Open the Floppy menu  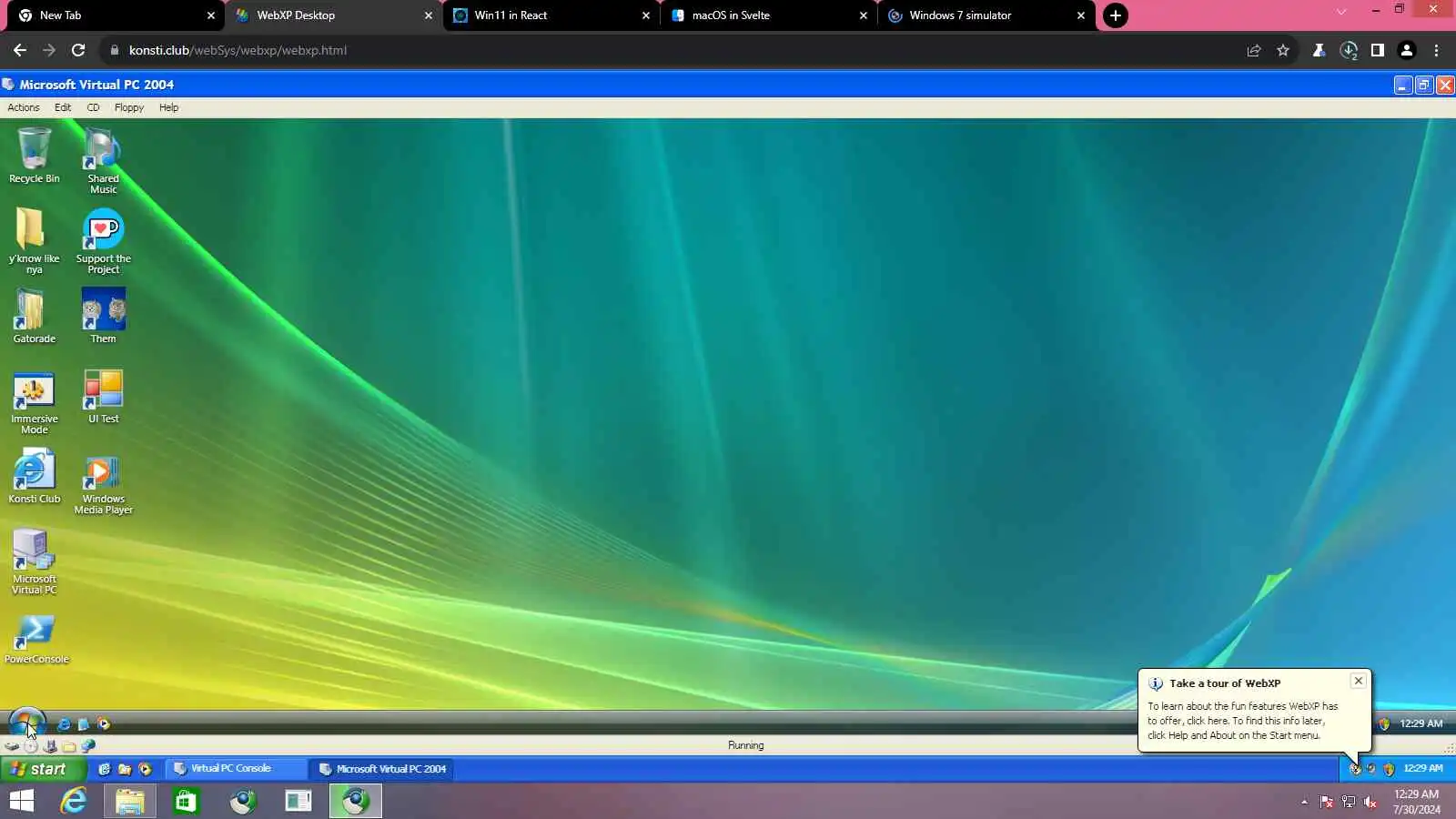coord(129,107)
